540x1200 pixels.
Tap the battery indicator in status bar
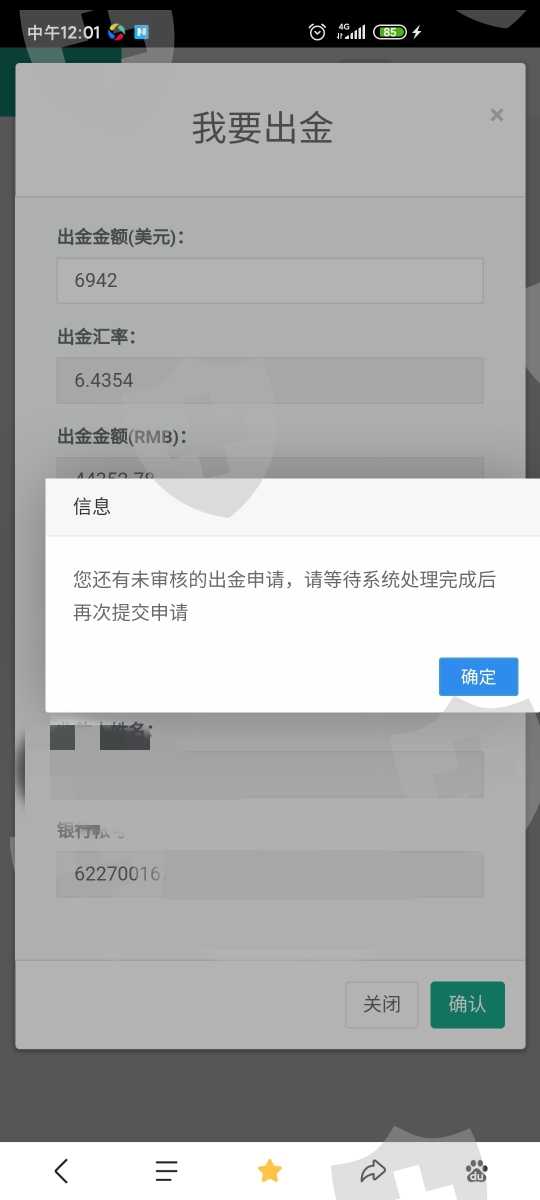click(390, 32)
